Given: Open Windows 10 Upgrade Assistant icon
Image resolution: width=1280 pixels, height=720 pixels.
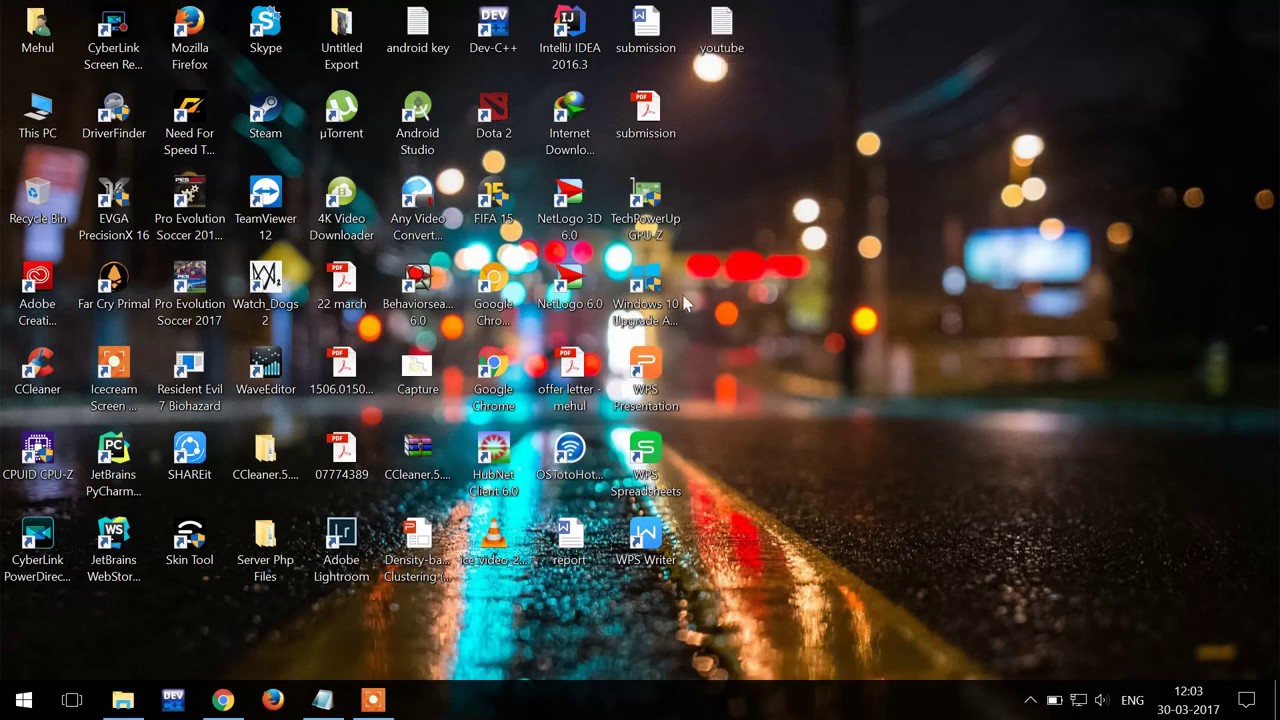Looking at the screenshot, I should point(645,294).
